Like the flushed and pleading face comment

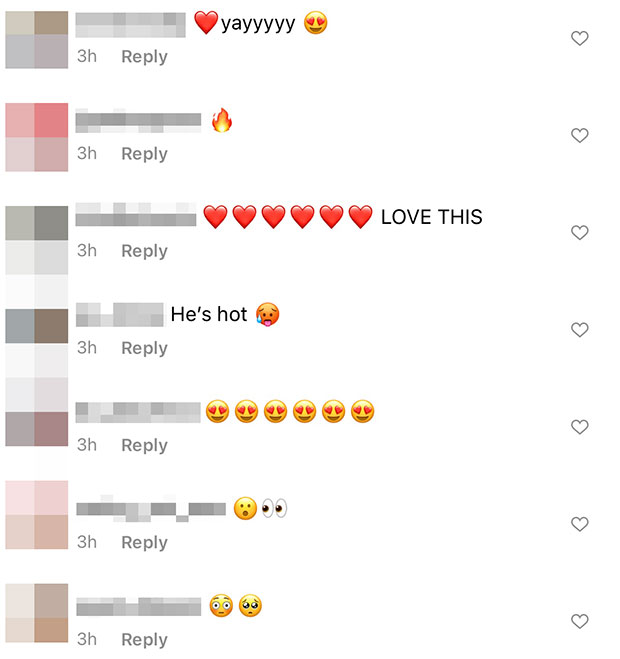tap(579, 621)
